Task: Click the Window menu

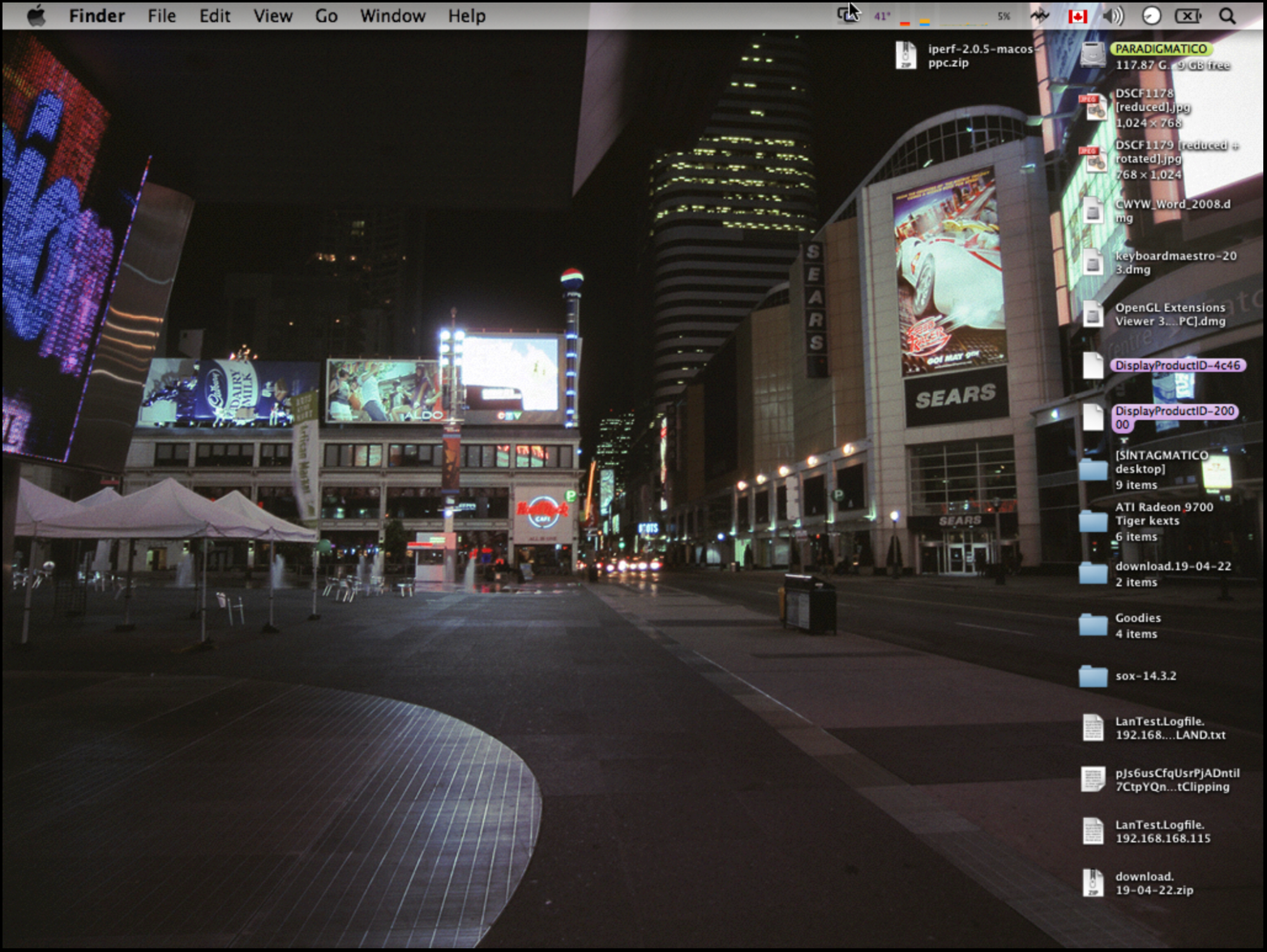Action: pos(392,16)
